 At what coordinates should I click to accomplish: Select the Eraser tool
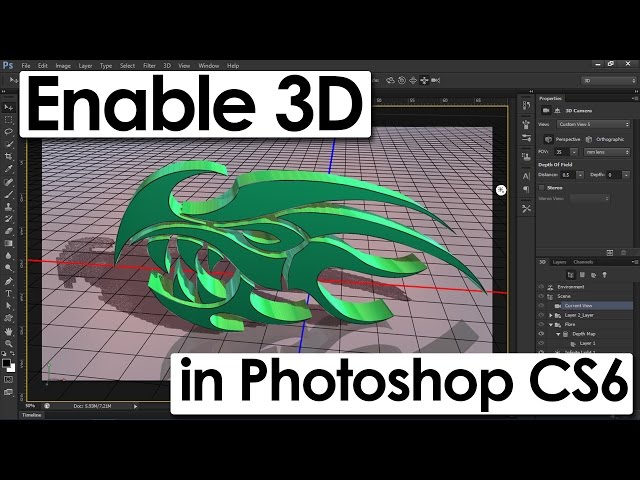pos(9,231)
